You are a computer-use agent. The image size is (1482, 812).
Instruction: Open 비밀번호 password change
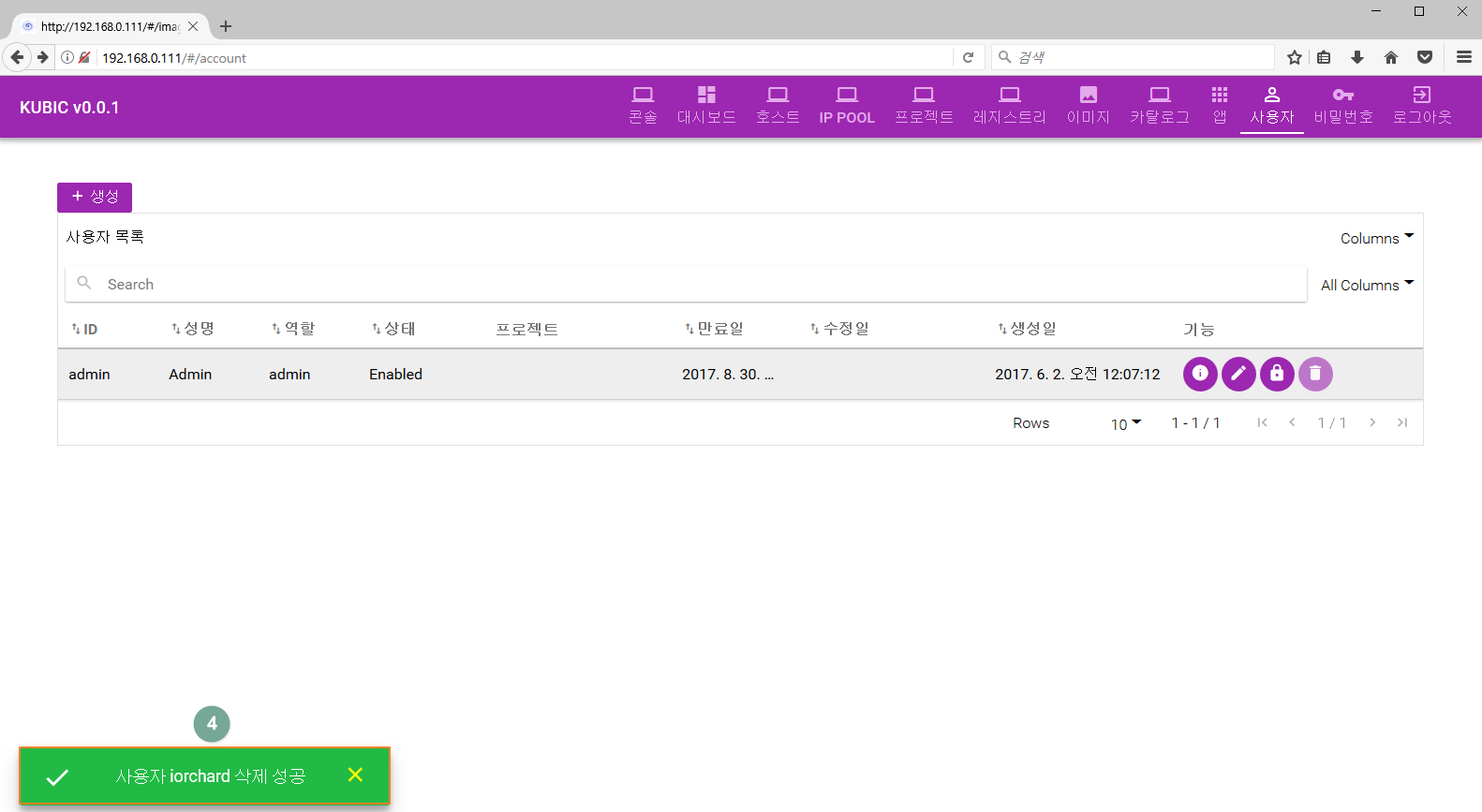click(1343, 106)
